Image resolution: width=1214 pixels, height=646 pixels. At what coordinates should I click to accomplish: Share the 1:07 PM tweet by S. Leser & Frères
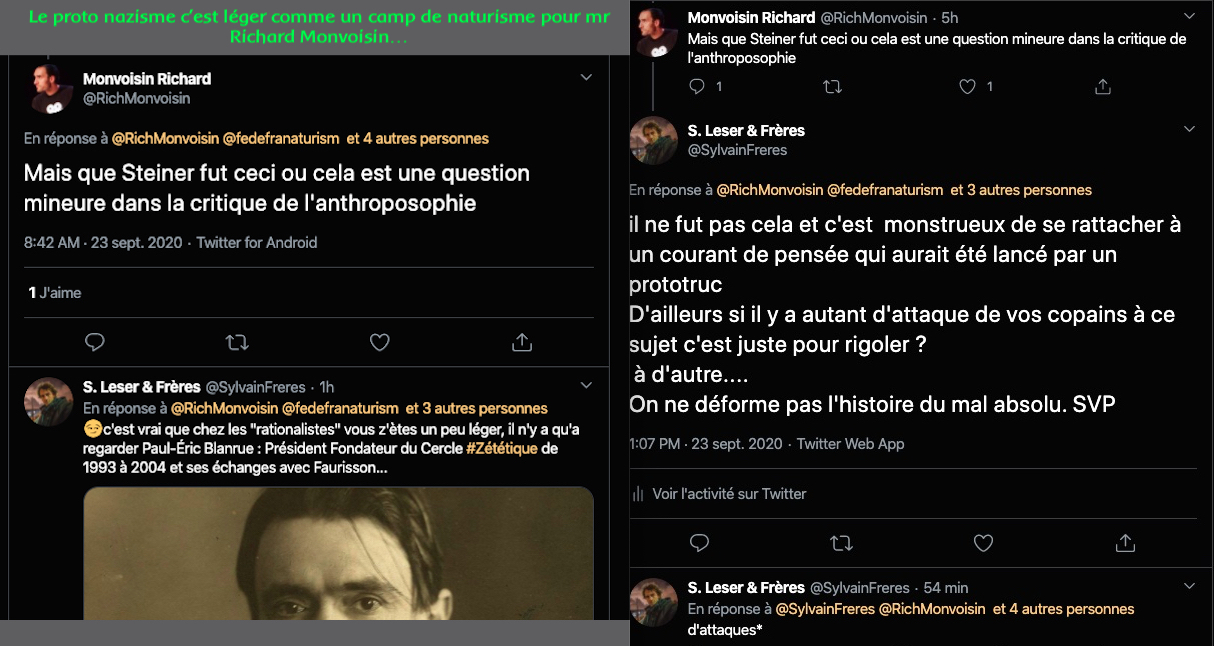coord(1126,543)
